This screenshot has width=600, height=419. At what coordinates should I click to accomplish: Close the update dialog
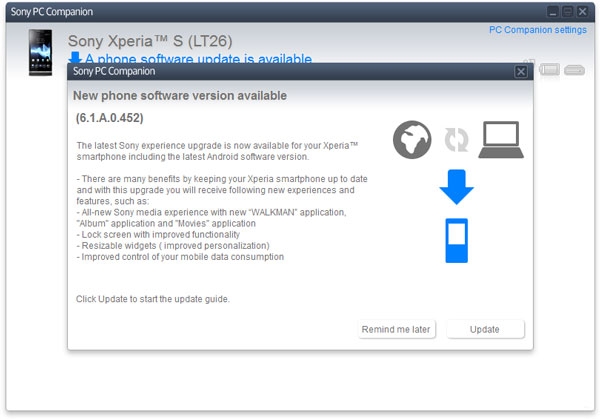[521, 72]
